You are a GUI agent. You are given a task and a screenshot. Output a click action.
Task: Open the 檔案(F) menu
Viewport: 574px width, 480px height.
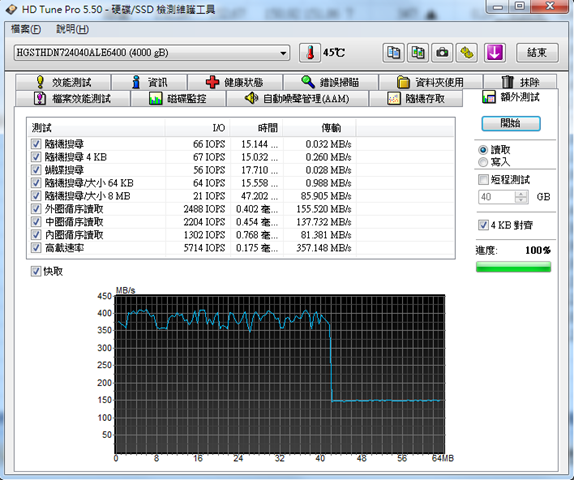coord(26,29)
